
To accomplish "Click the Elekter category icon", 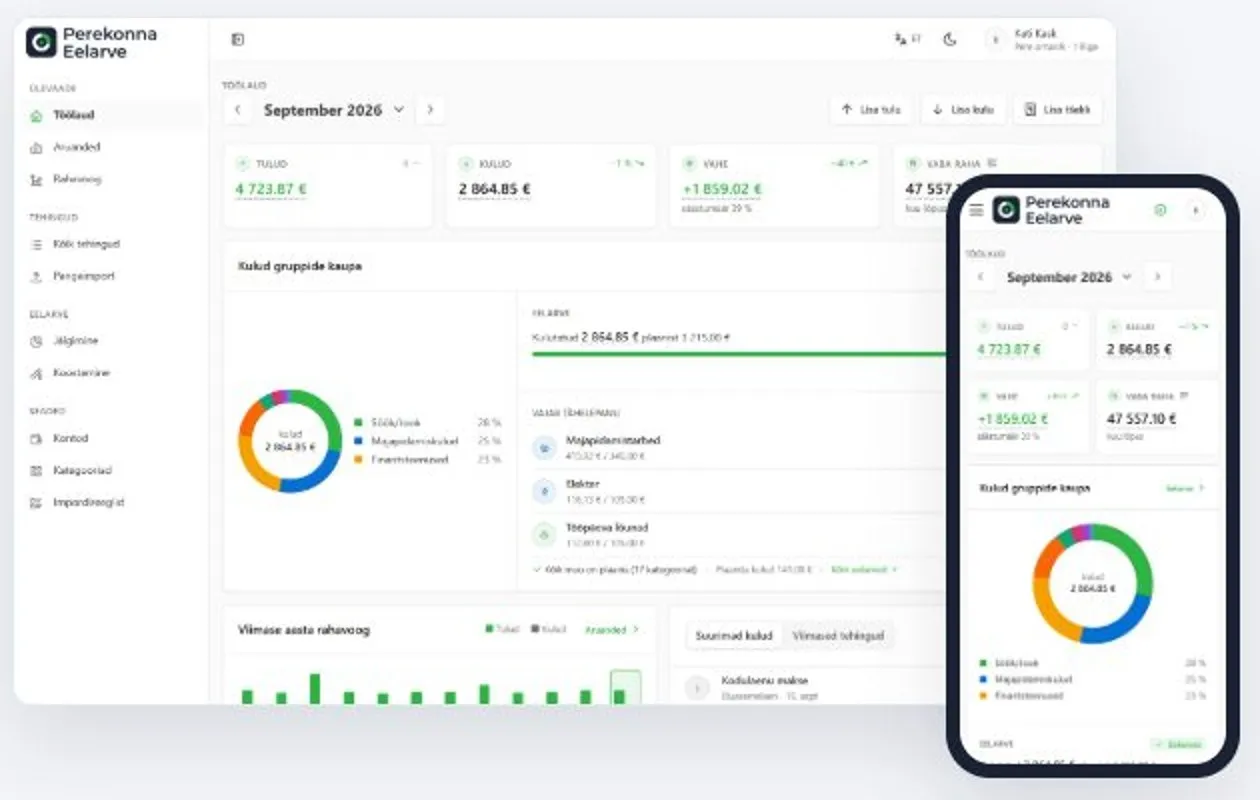I will (x=543, y=491).
